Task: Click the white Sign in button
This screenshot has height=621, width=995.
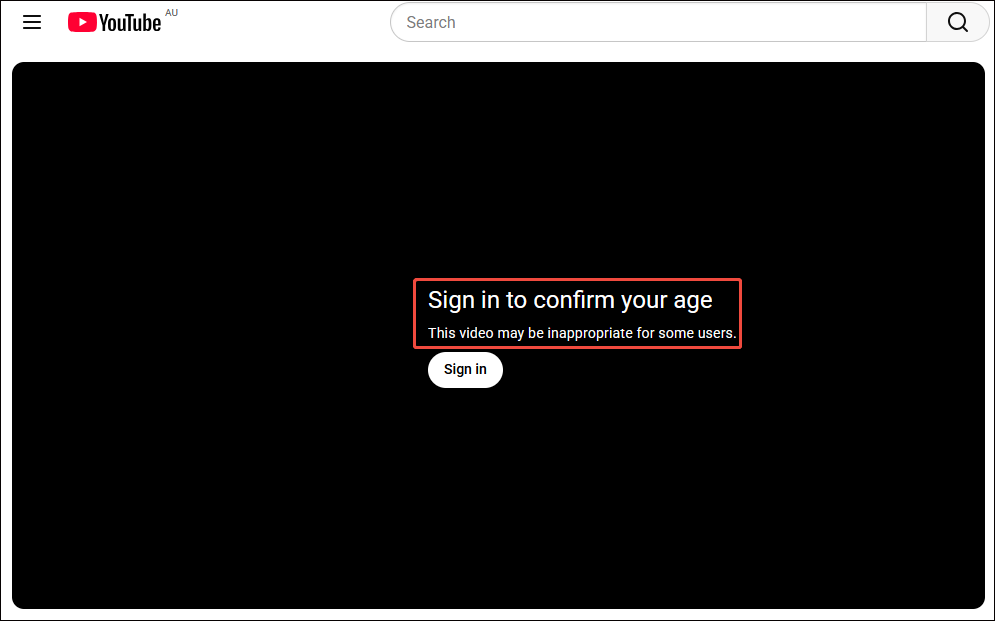Action: (465, 369)
